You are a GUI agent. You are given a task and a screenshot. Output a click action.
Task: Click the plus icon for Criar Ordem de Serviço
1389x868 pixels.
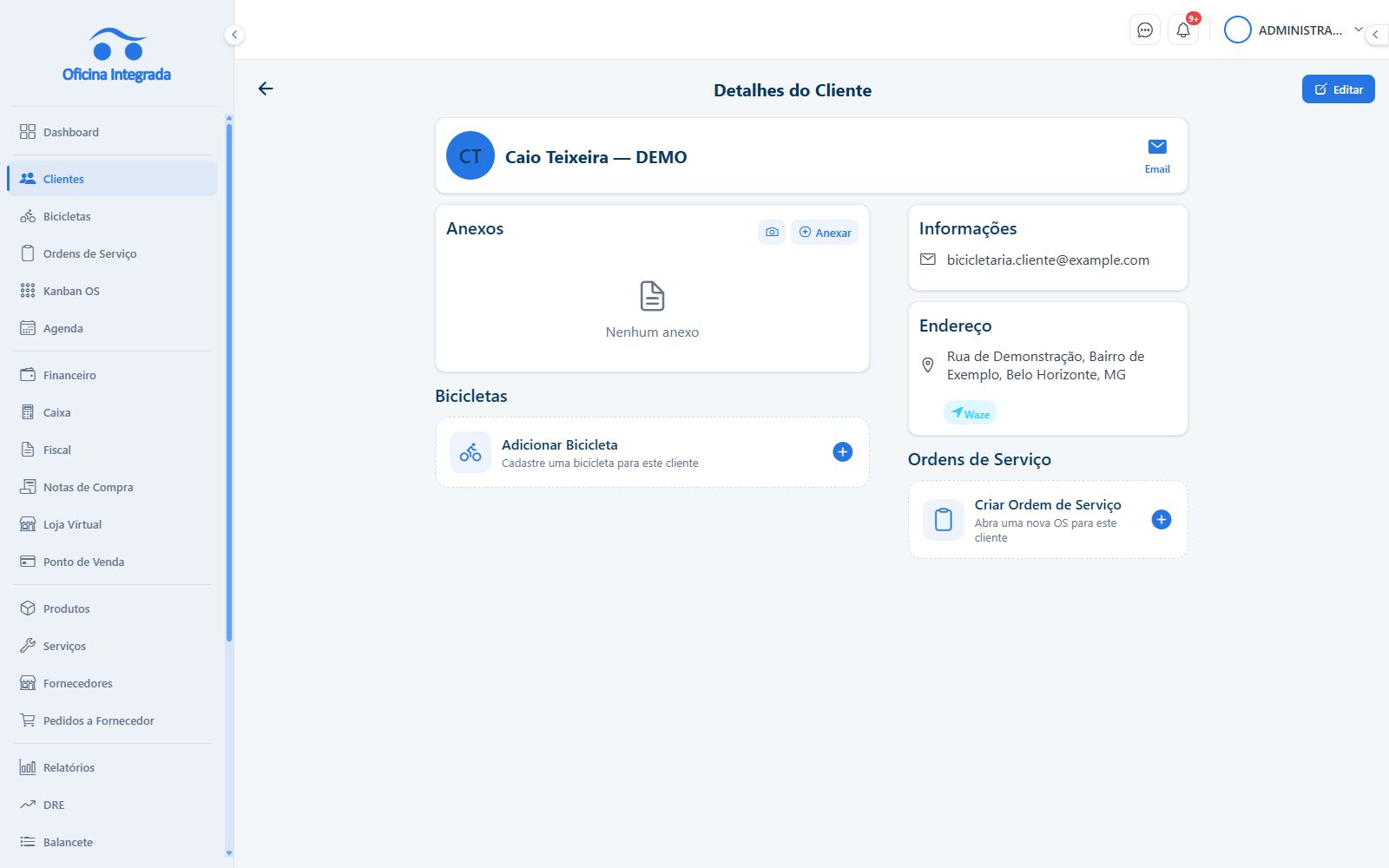[1162, 520]
